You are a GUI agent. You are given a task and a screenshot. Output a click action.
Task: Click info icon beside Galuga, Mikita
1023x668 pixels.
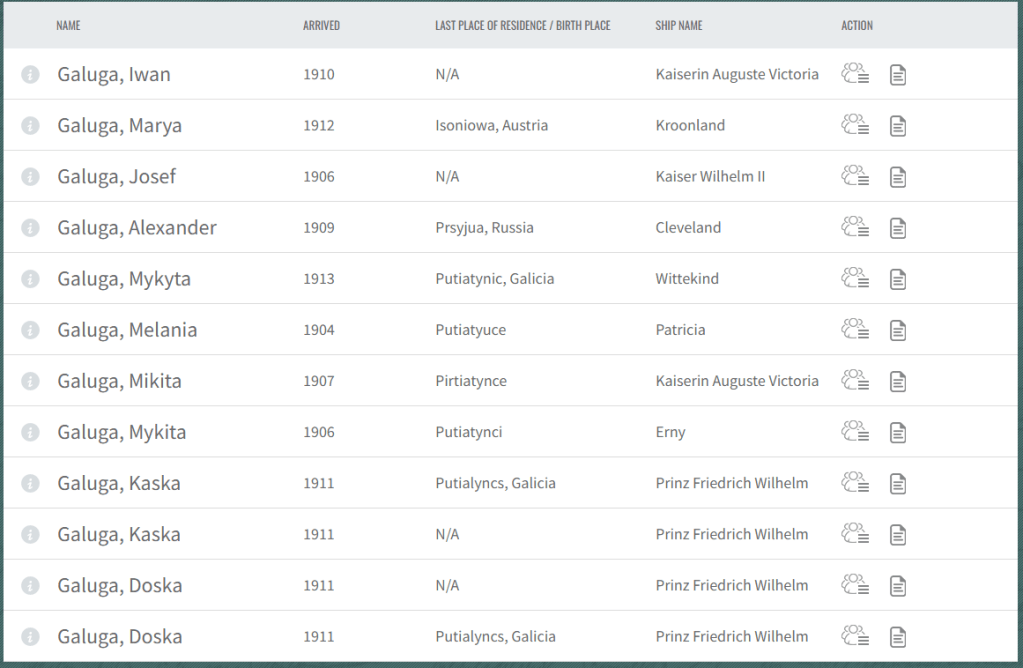click(30, 381)
